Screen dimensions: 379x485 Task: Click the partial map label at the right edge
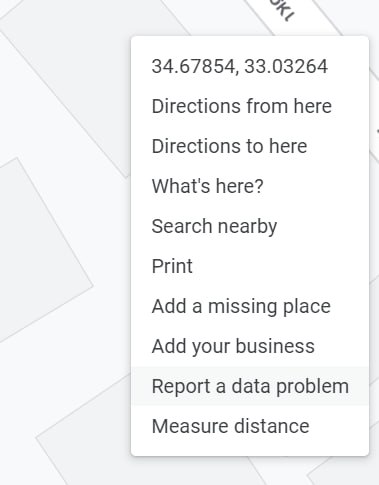[x=377, y=131]
